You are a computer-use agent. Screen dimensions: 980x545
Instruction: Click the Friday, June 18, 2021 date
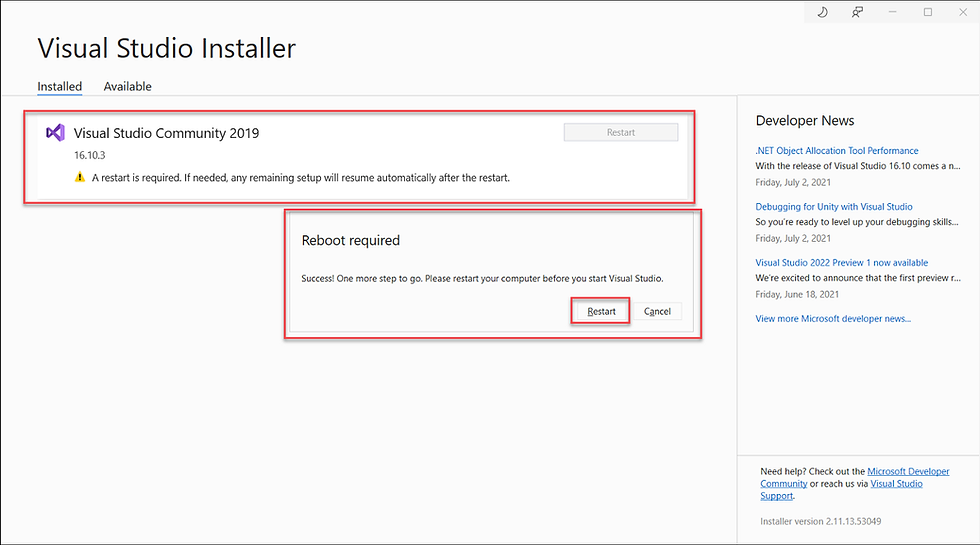pos(797,294)
